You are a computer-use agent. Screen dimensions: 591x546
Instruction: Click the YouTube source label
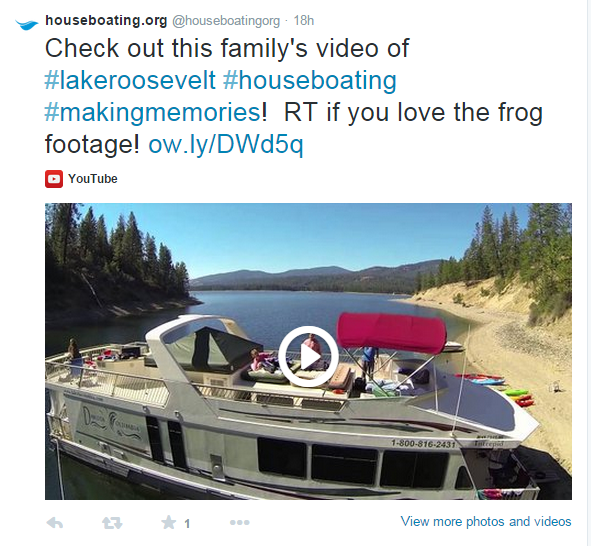pos(93,179)
